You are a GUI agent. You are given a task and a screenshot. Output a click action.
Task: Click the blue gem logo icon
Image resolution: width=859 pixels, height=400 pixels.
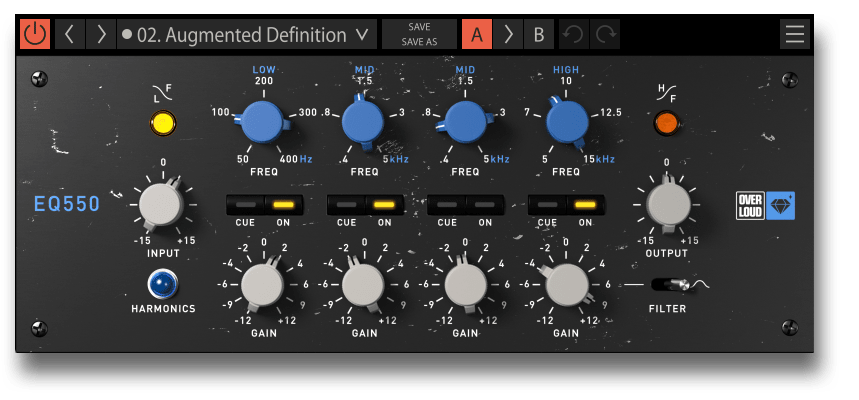click(780, 206)
